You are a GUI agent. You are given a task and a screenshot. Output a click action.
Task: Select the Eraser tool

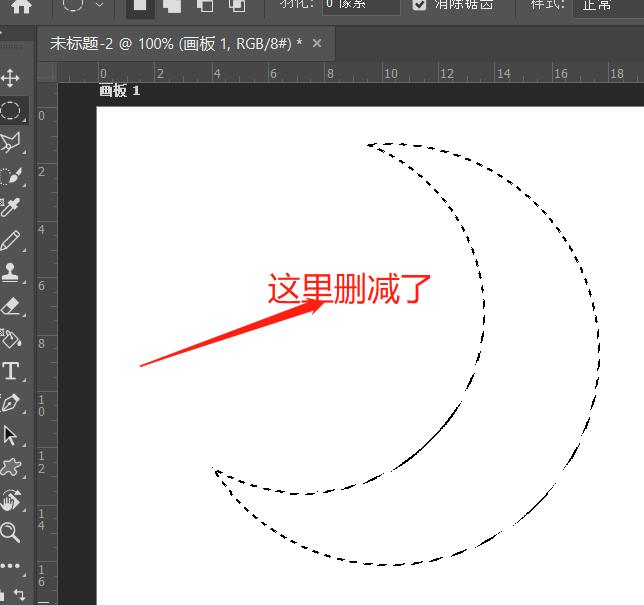11,306
